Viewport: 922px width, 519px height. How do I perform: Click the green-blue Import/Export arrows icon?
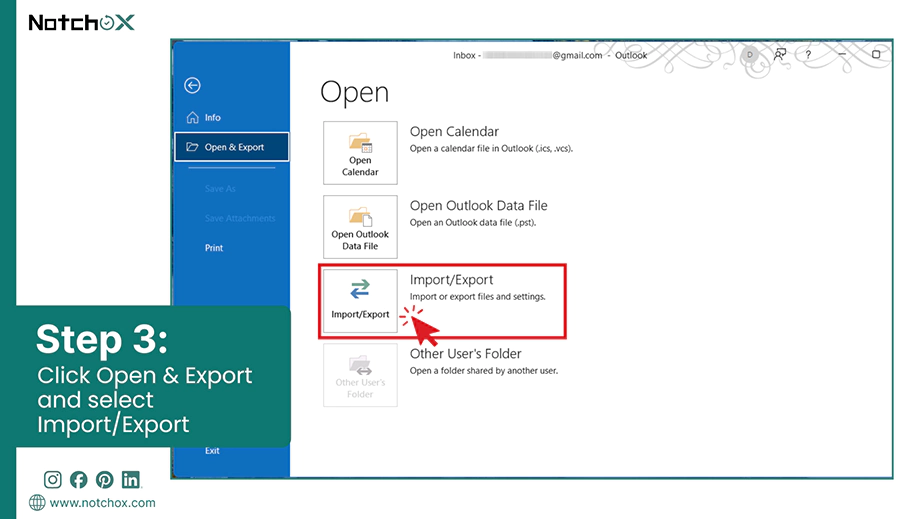[360, 289]
